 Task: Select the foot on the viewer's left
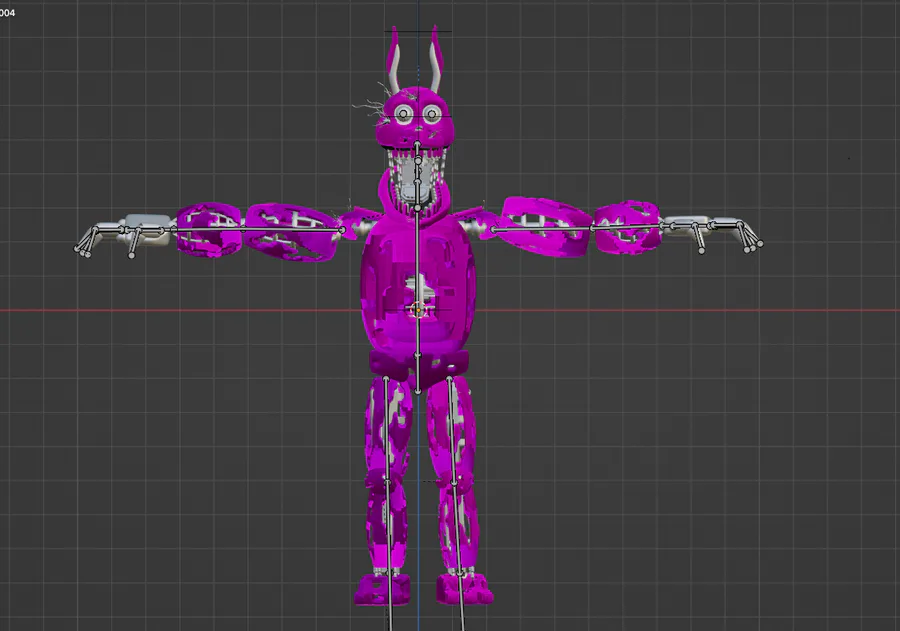pos(382,589)
